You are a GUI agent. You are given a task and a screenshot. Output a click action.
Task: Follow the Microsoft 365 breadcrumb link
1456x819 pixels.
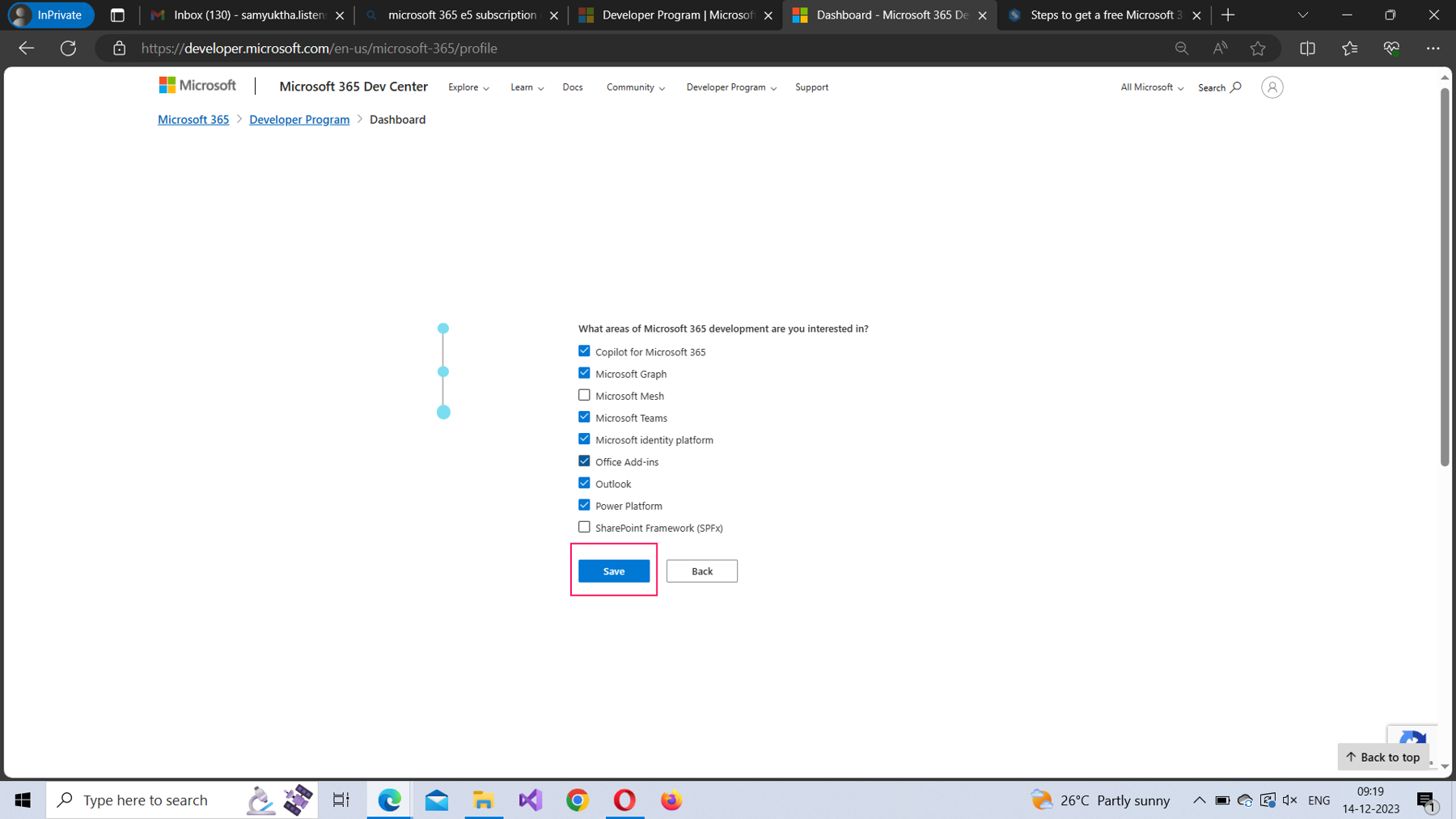point(193,120)
